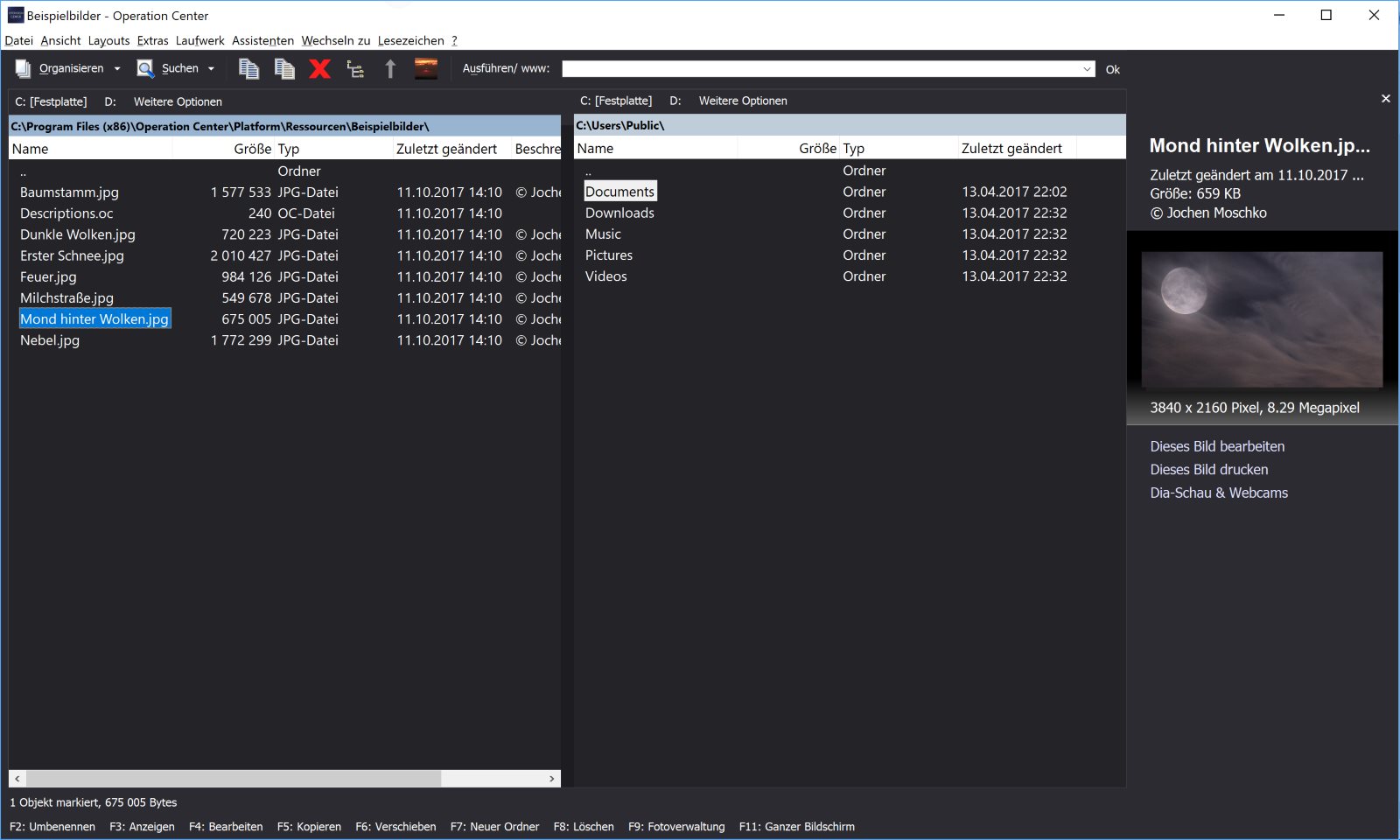Open the Ausführen address bar dropdown
The image size is (1400, 840).
point(1087,69)
